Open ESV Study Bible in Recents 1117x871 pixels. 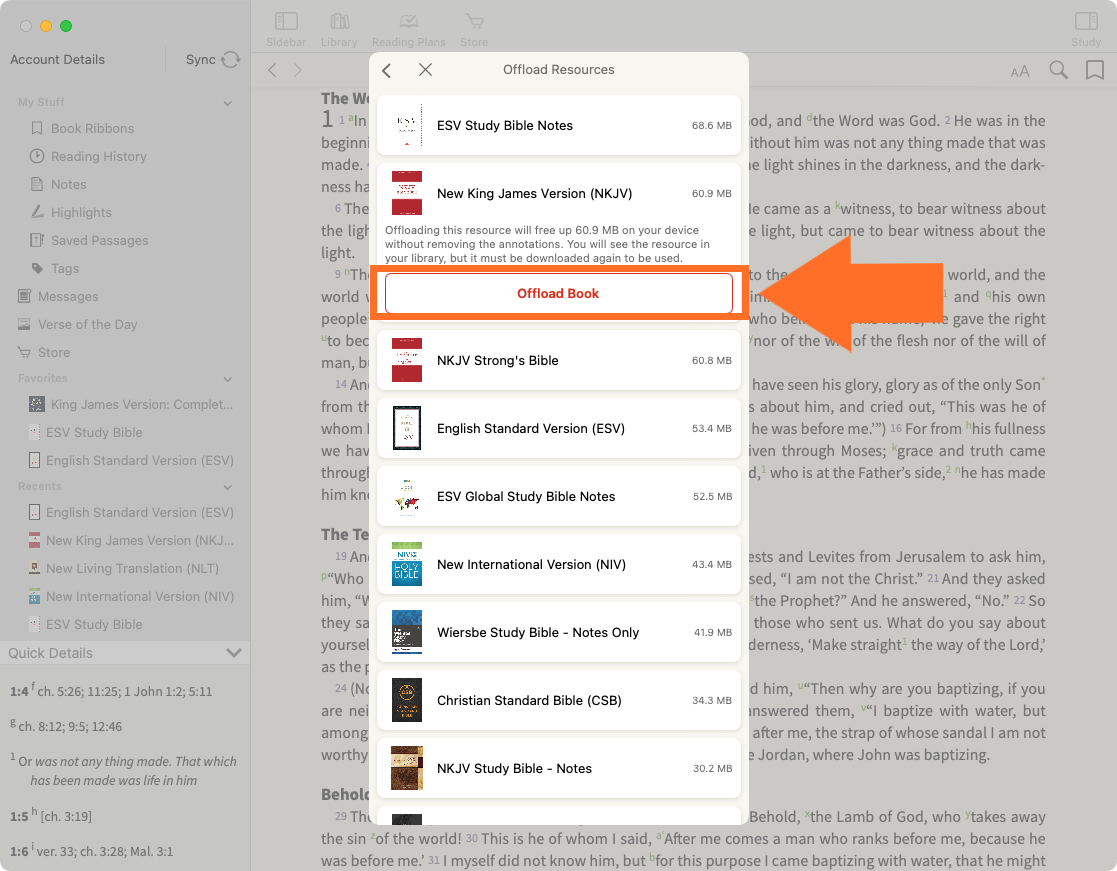85,625
